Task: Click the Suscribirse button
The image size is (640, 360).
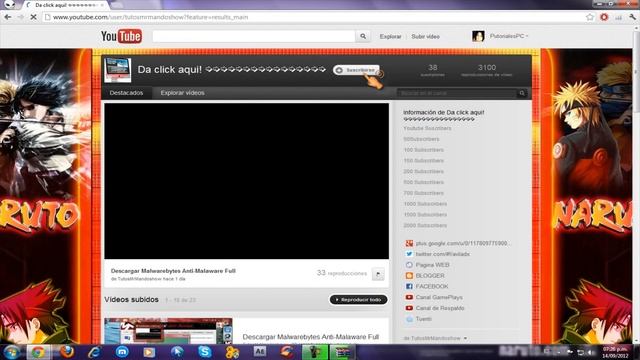Action: (356, 70)
